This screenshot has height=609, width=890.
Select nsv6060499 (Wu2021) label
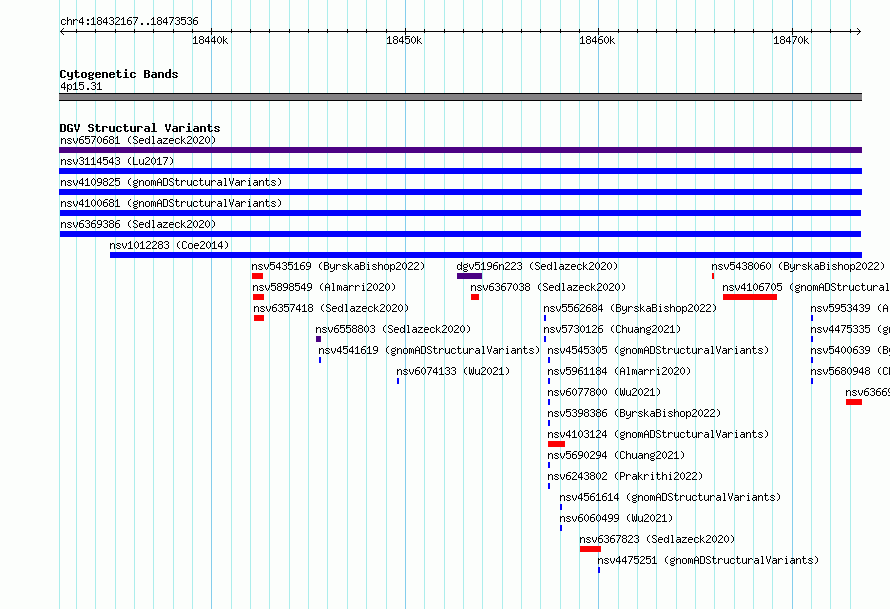616,518
